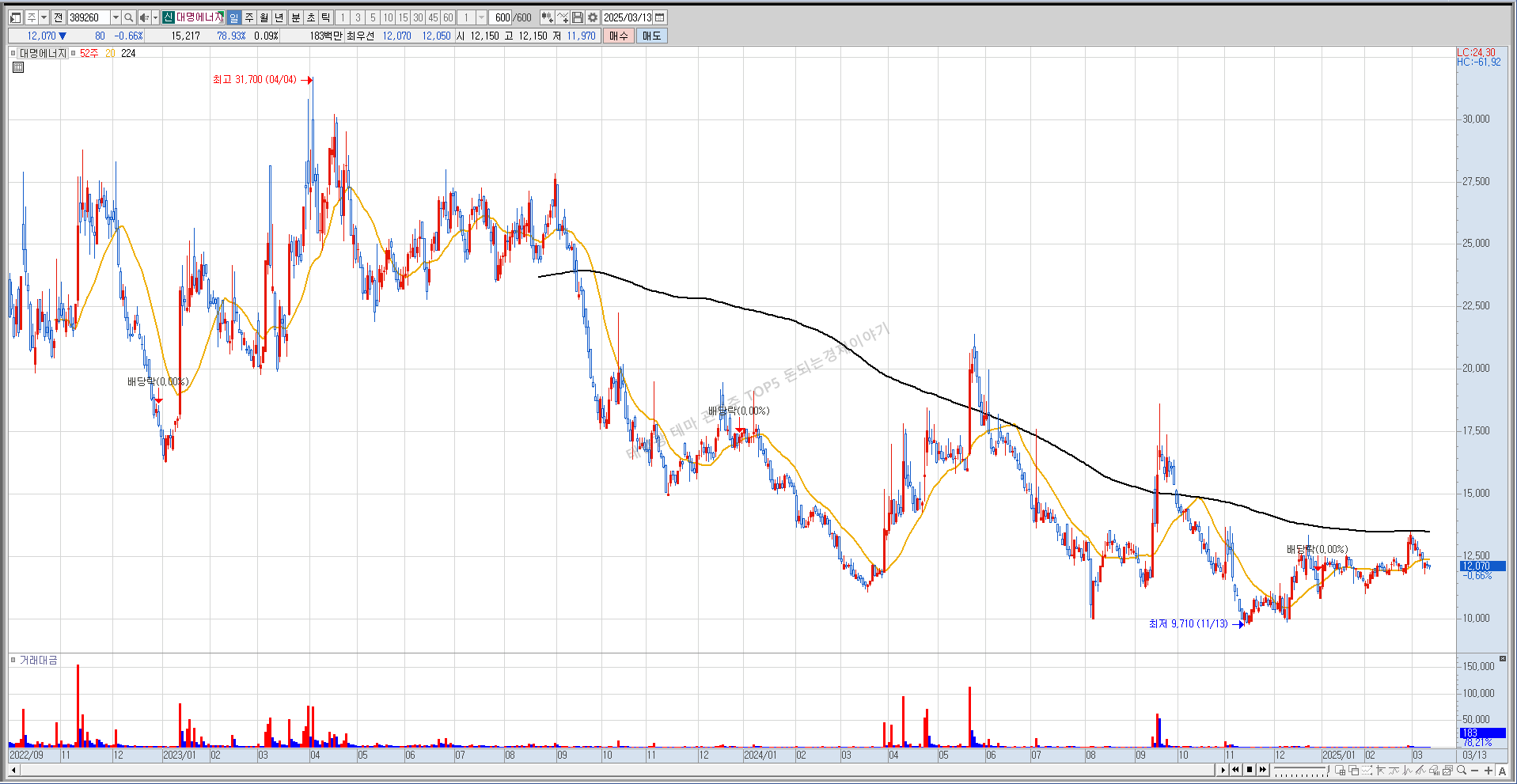The height and width of the screenshot is (784, 1517).
Task: Click the rewind button in the replay controls
Action: [x=1235, y=770]
